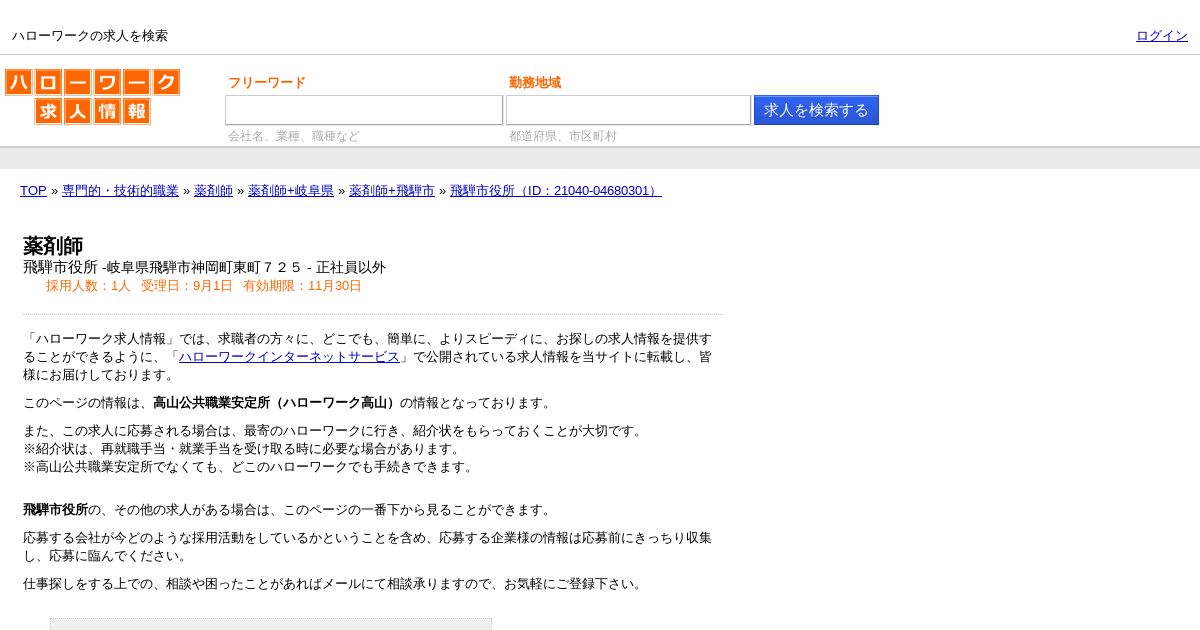Open 専門的・技術的職業 breadcrumb
The width and height of the screenshot is (1200, 630).
tap(120, 191)
